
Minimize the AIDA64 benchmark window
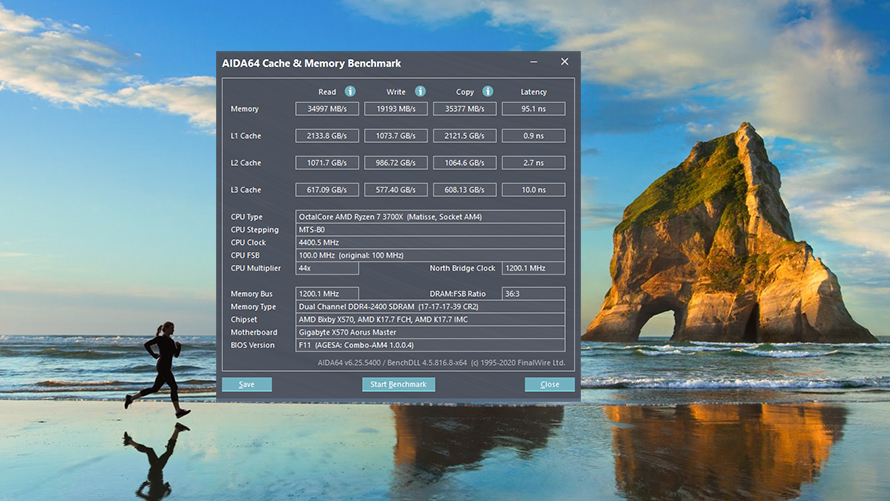coord(534,62)
